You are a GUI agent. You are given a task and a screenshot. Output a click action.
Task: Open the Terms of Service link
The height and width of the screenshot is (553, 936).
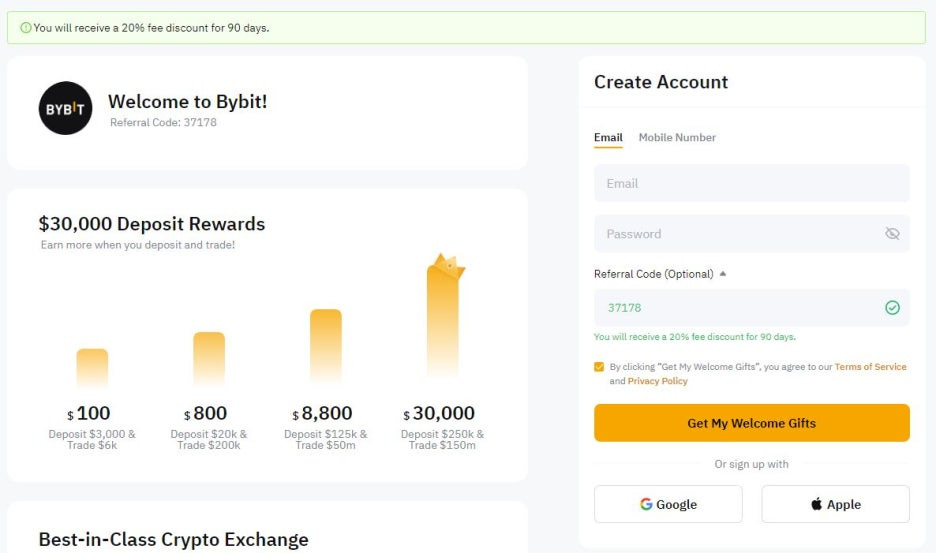coord(870,367)
